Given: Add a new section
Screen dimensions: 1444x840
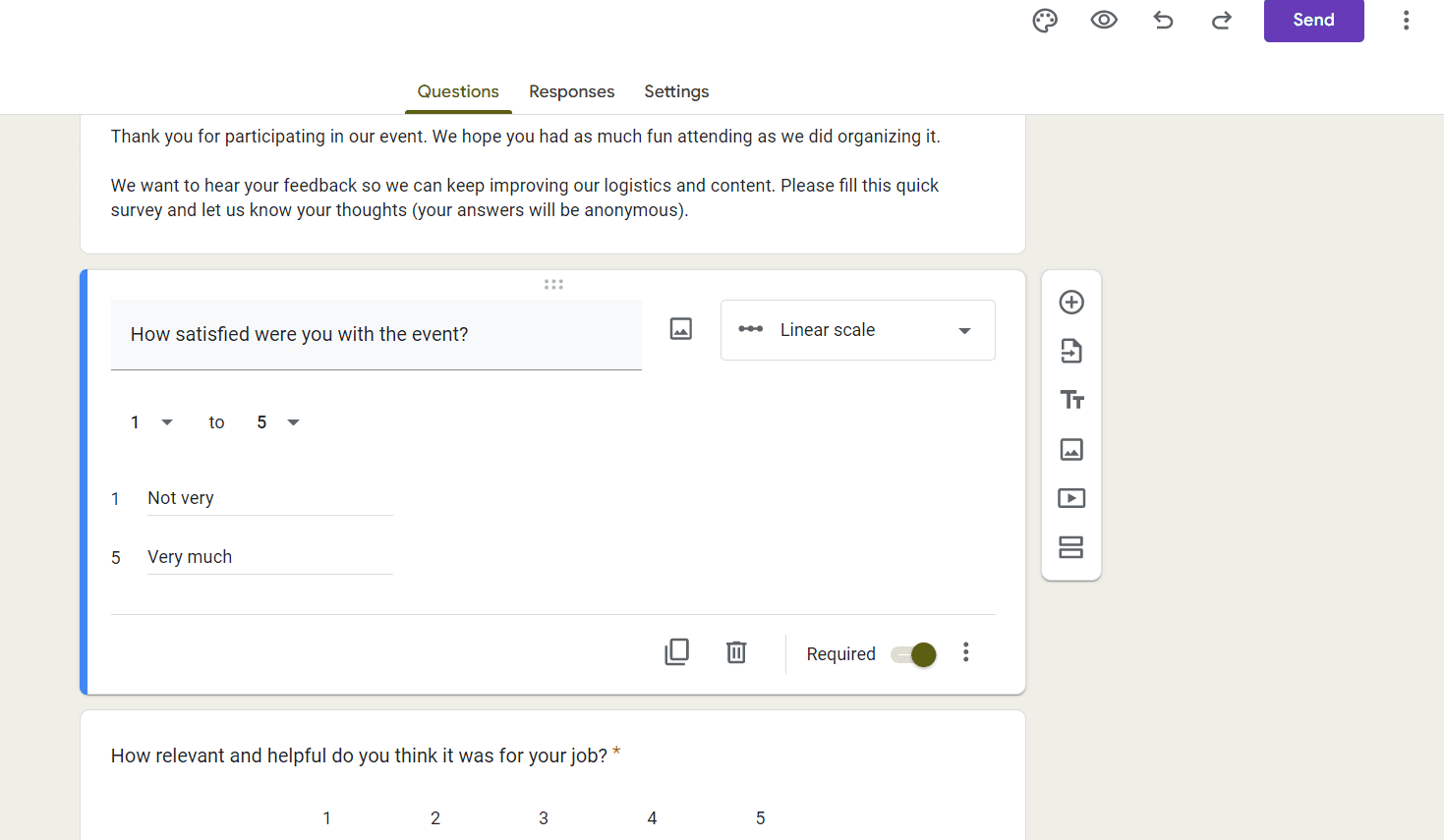Looking at the screenshot, I should (x=1071, y=547).
